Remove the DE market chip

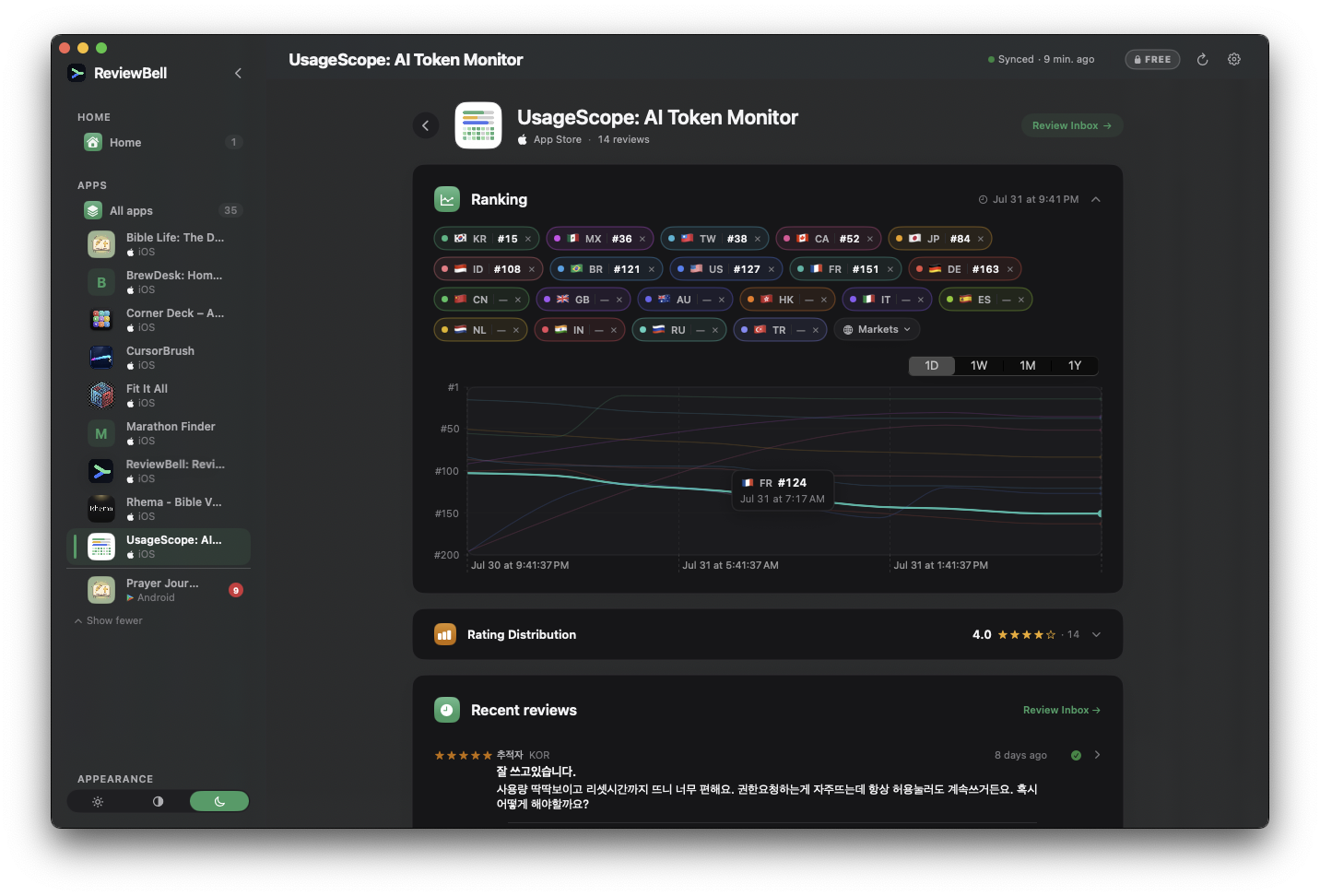1010,269
